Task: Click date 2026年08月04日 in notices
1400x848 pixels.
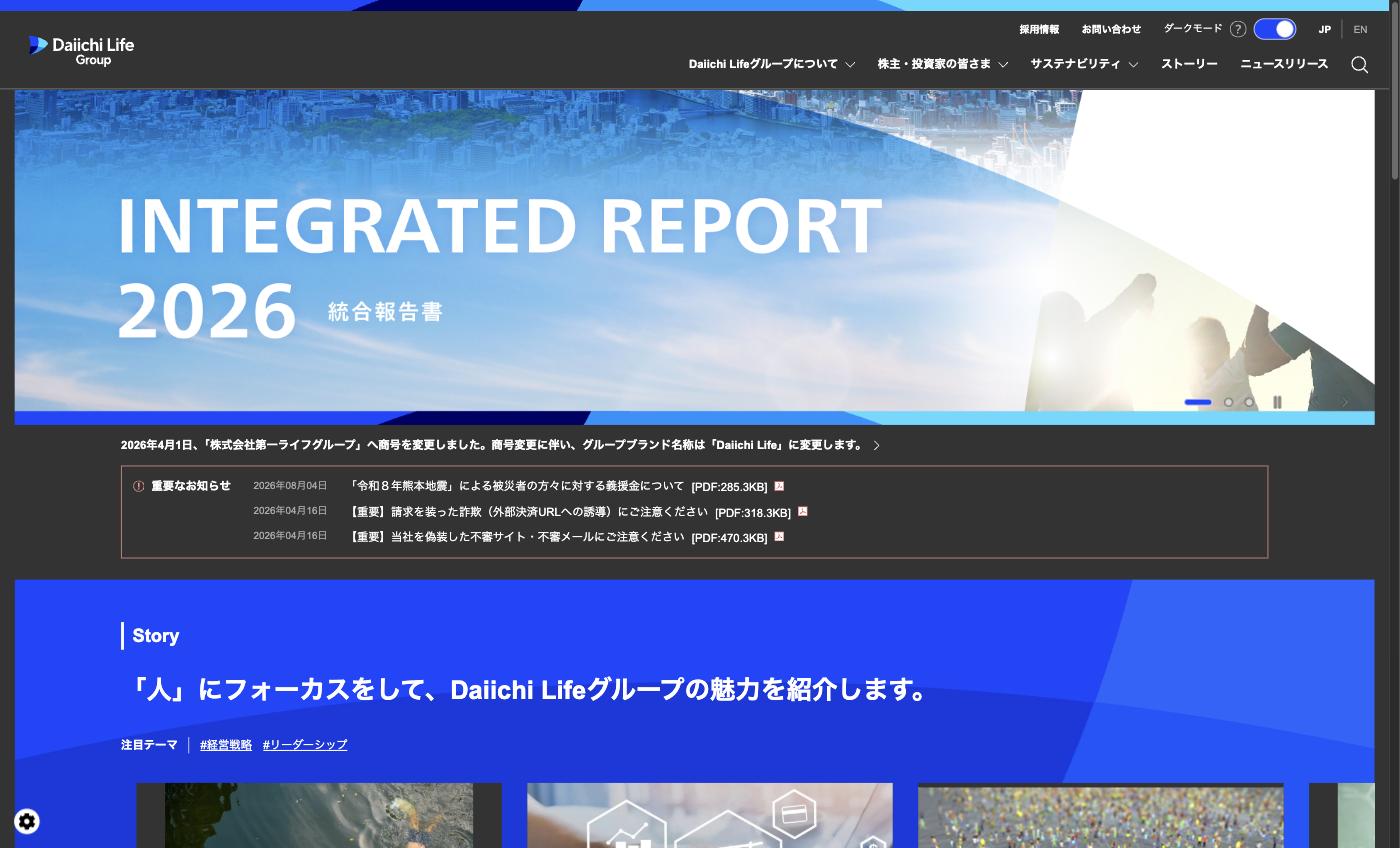Action: (290, 486)
